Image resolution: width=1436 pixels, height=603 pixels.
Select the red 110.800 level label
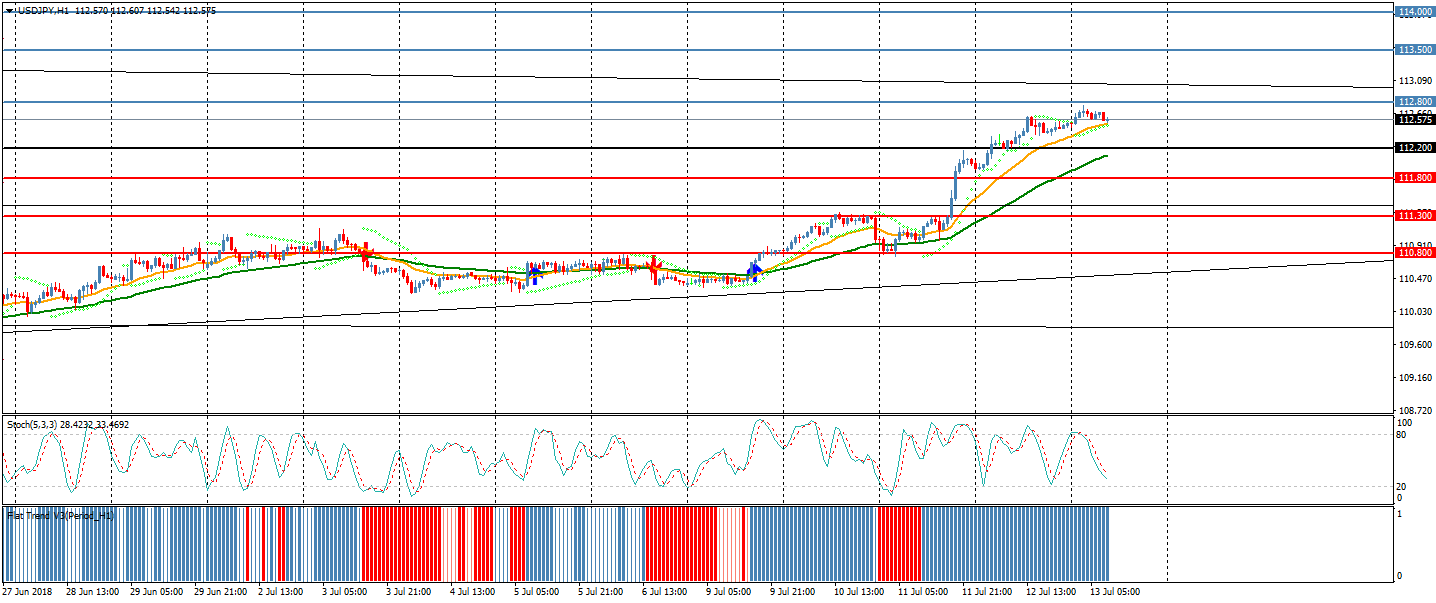(1414, 254)
